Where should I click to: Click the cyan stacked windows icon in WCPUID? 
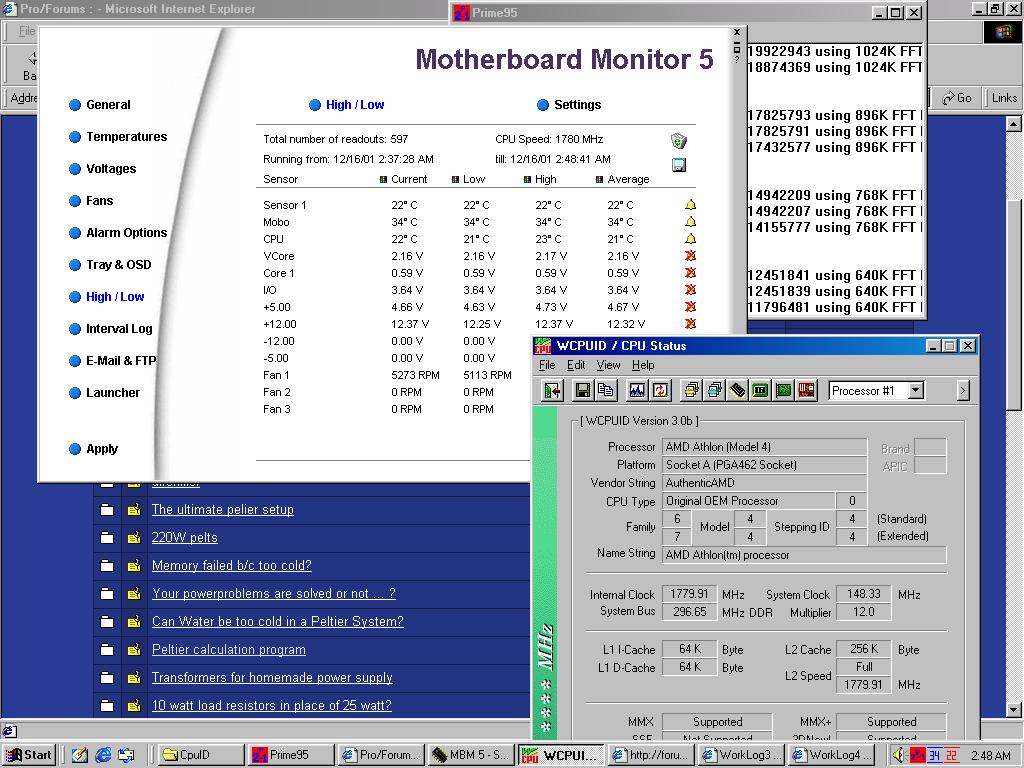[714, 391]
